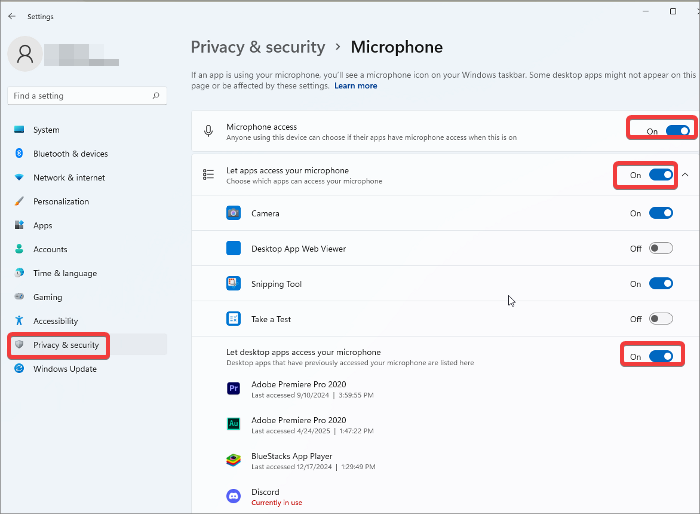The height and width of the screenshot is (514, 700).
Task: Click the Discord app icon
Action: (233, 497)
